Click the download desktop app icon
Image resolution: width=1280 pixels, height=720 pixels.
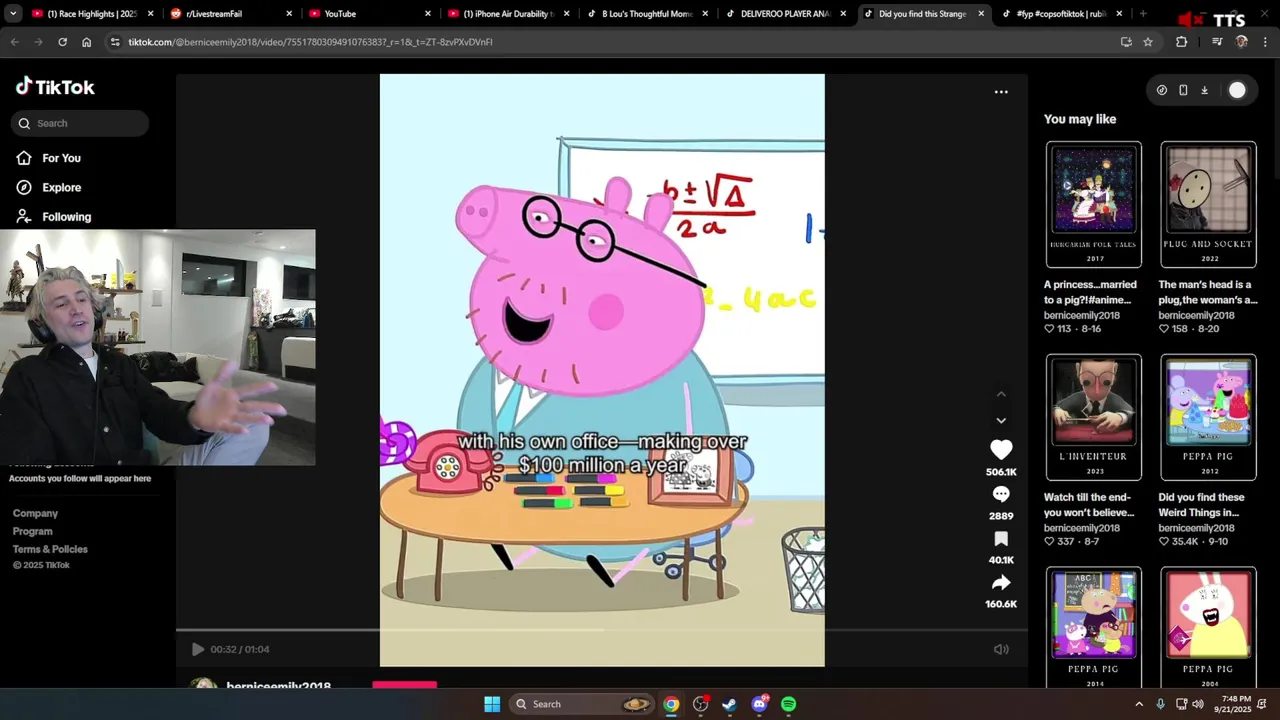click(1204, 90)
